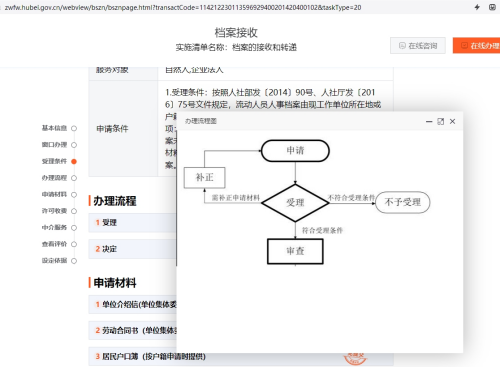The width and height of the screenshot is (500, 367).
Task: Click the 补正 box in the flowchart
Action: pos(205,178)
